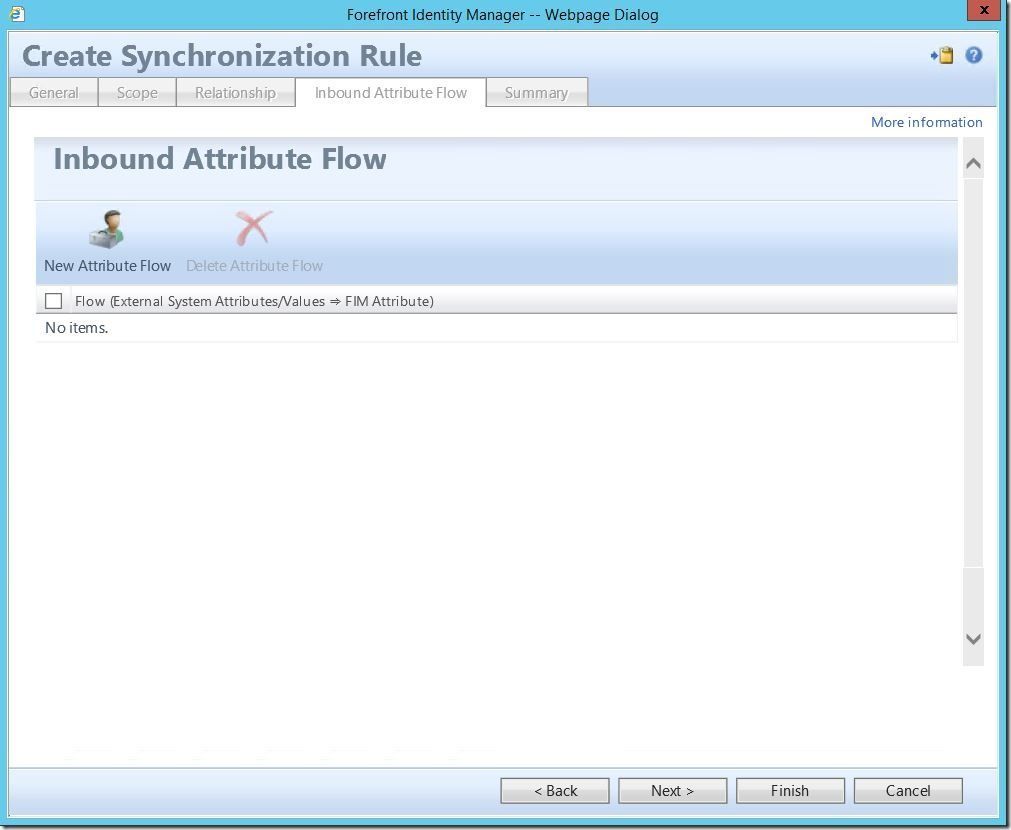Go to the Summary tab
The width and height of the screenshot is (1011, 830).
[x=536, y=92]
